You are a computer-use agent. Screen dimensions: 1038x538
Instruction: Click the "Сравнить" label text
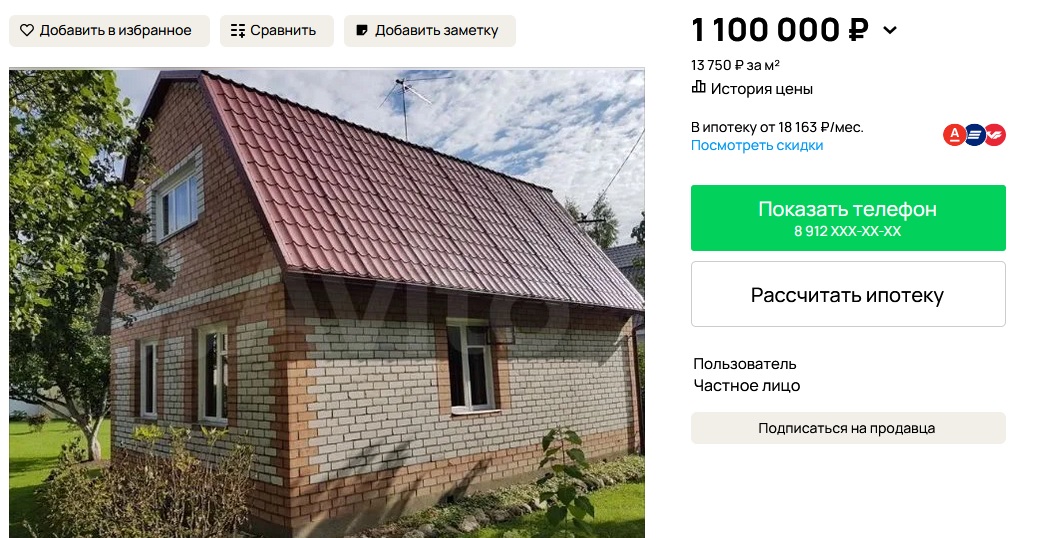click(283, 31)
